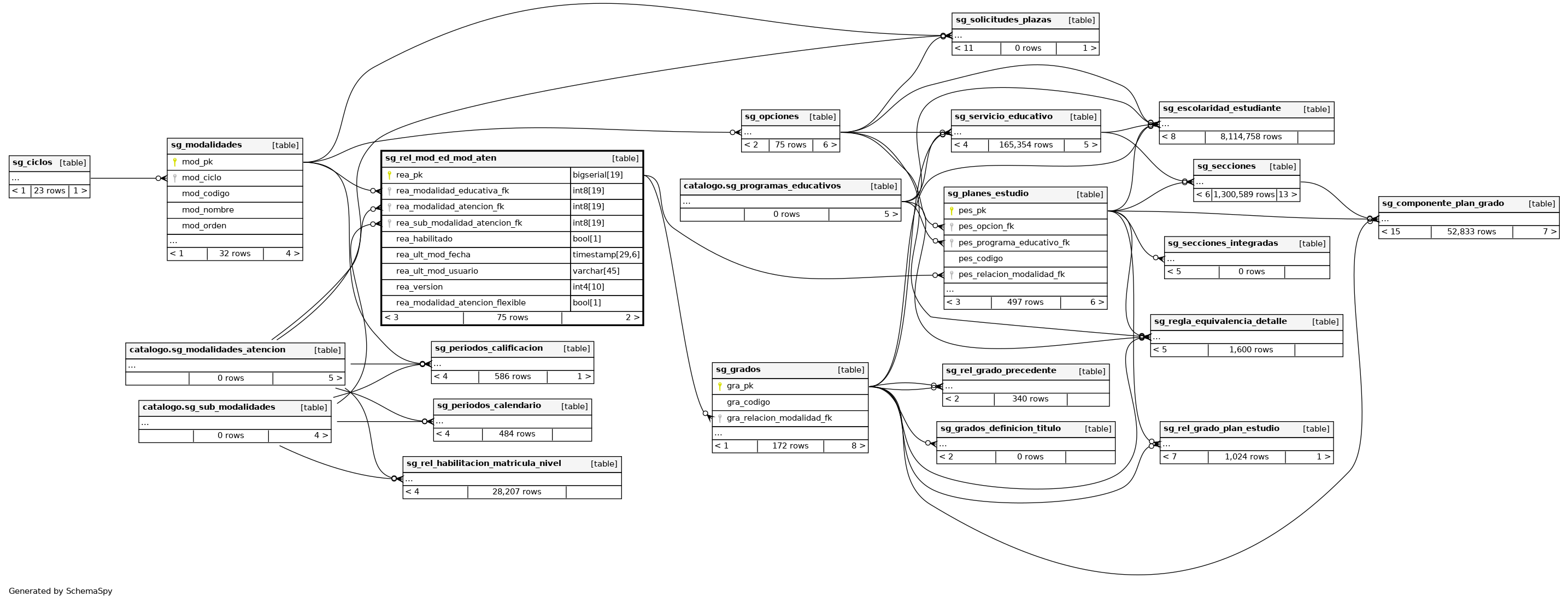The image size is (1568, 602).
Task: Click yellow key icon next to rea_pk
Action: pyautogui.click(x=389, y=175)
